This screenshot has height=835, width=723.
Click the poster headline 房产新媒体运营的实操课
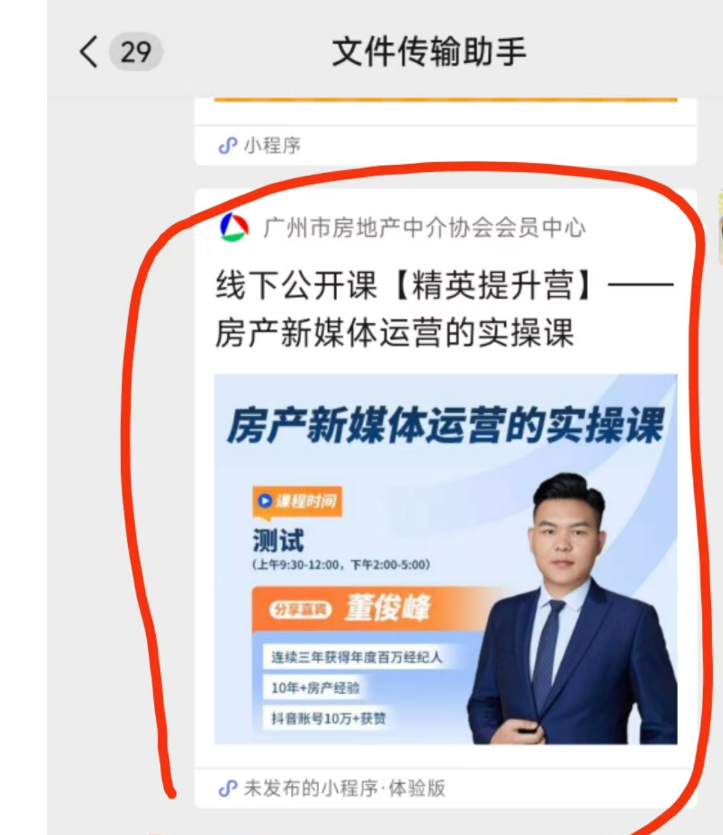click(x=446, y=425)
